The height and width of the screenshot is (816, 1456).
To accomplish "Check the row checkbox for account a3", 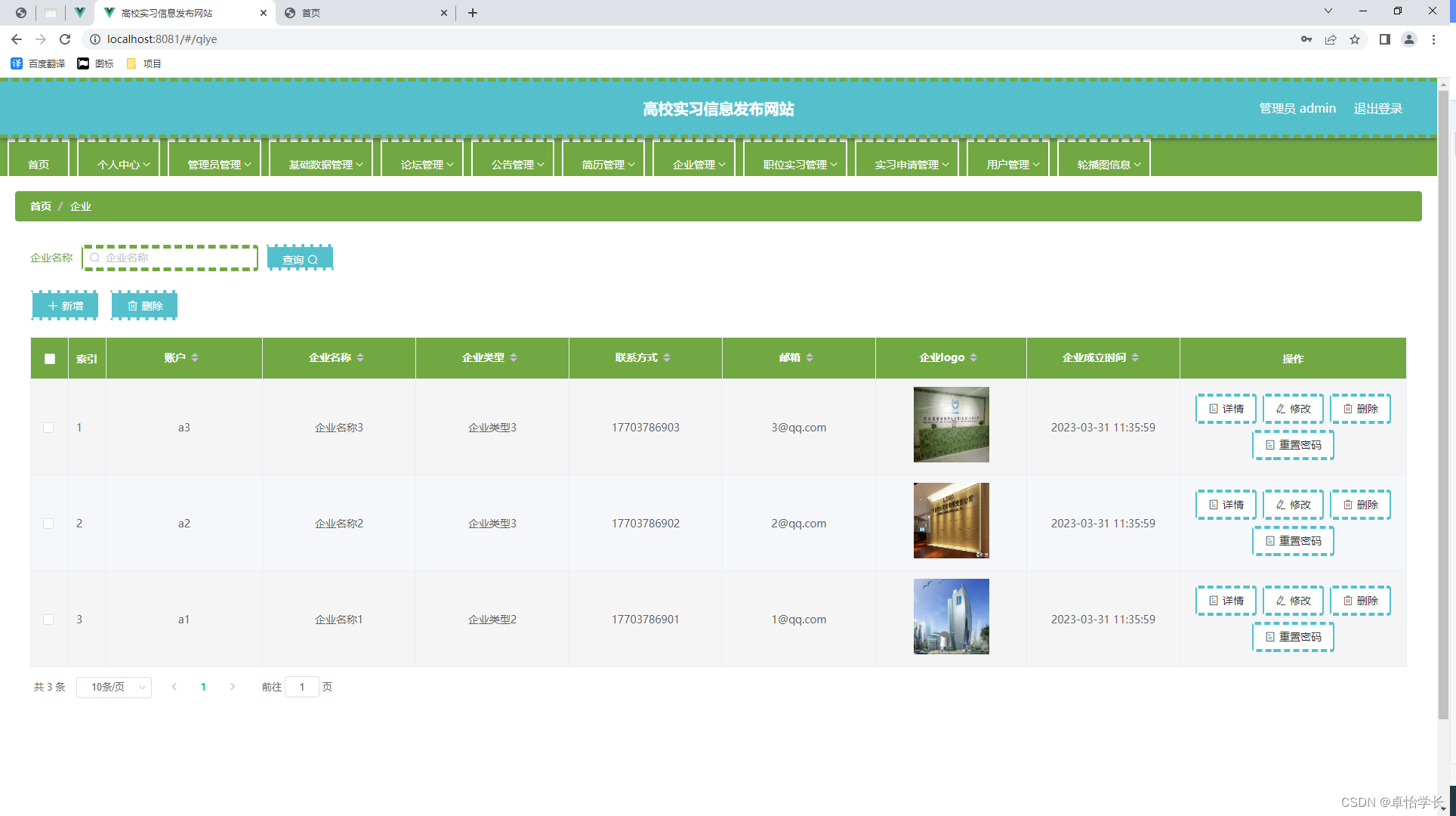I will [48, 428].
